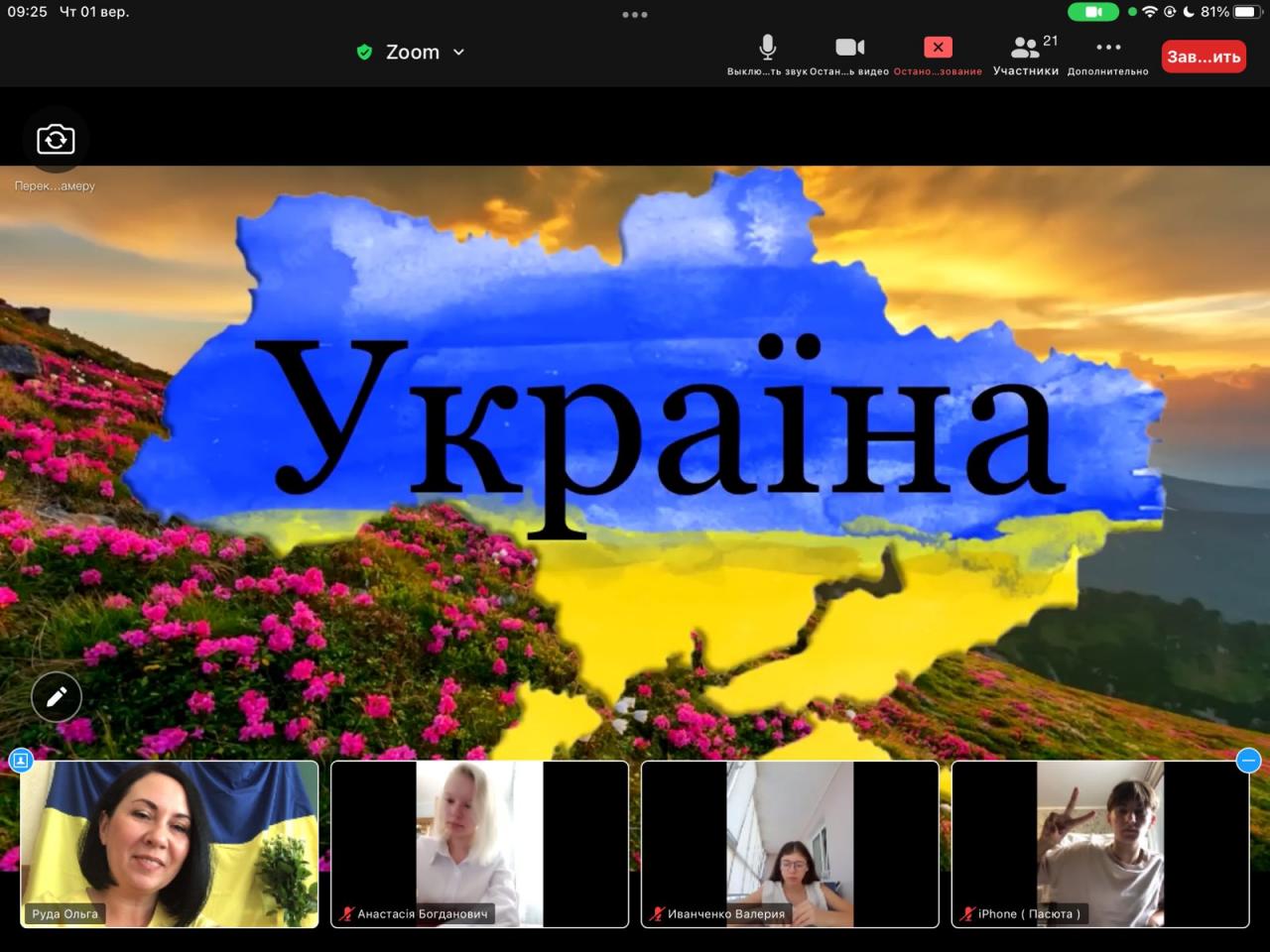Select Иванченко Валерия video thumbnail

coord(790,843)
